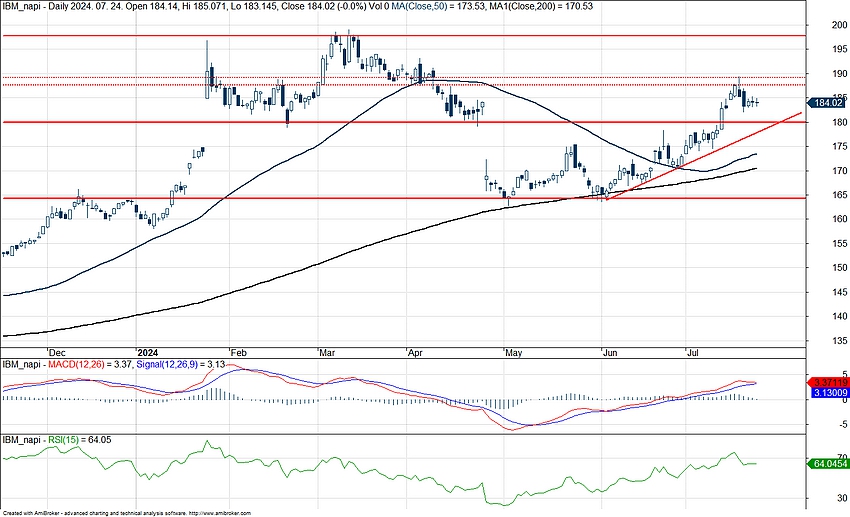Select the MA1(Close,200) = 170.53 legend label
Image resolution: width=850 pixels, height=517 pixels.
coord(542,7)
